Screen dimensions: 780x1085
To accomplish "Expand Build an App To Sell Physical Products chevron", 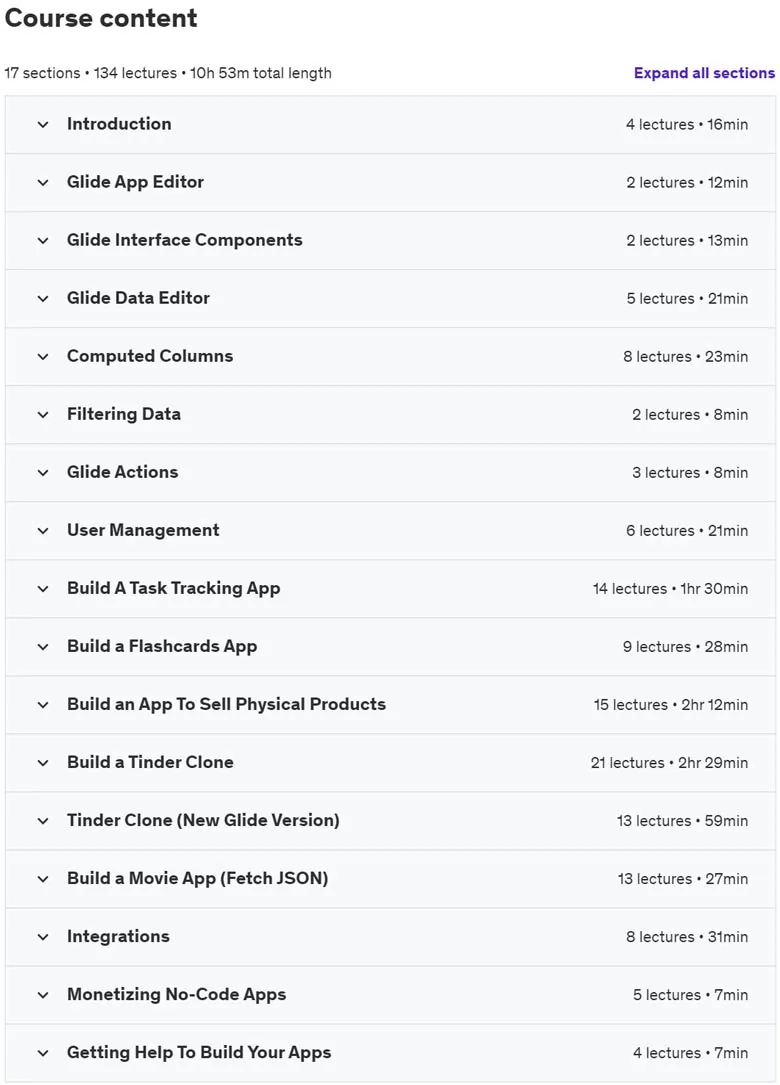I will click(x=43, y=705).
